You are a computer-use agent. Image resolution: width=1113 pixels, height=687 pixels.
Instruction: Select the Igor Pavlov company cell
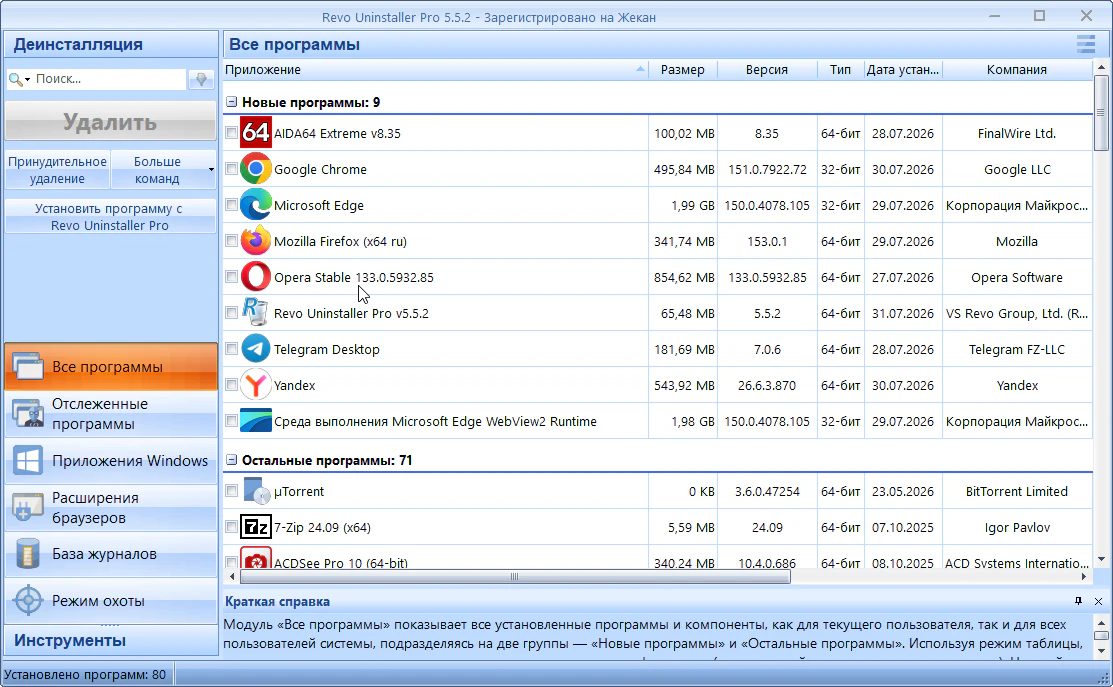click(x=1017, y=527)
